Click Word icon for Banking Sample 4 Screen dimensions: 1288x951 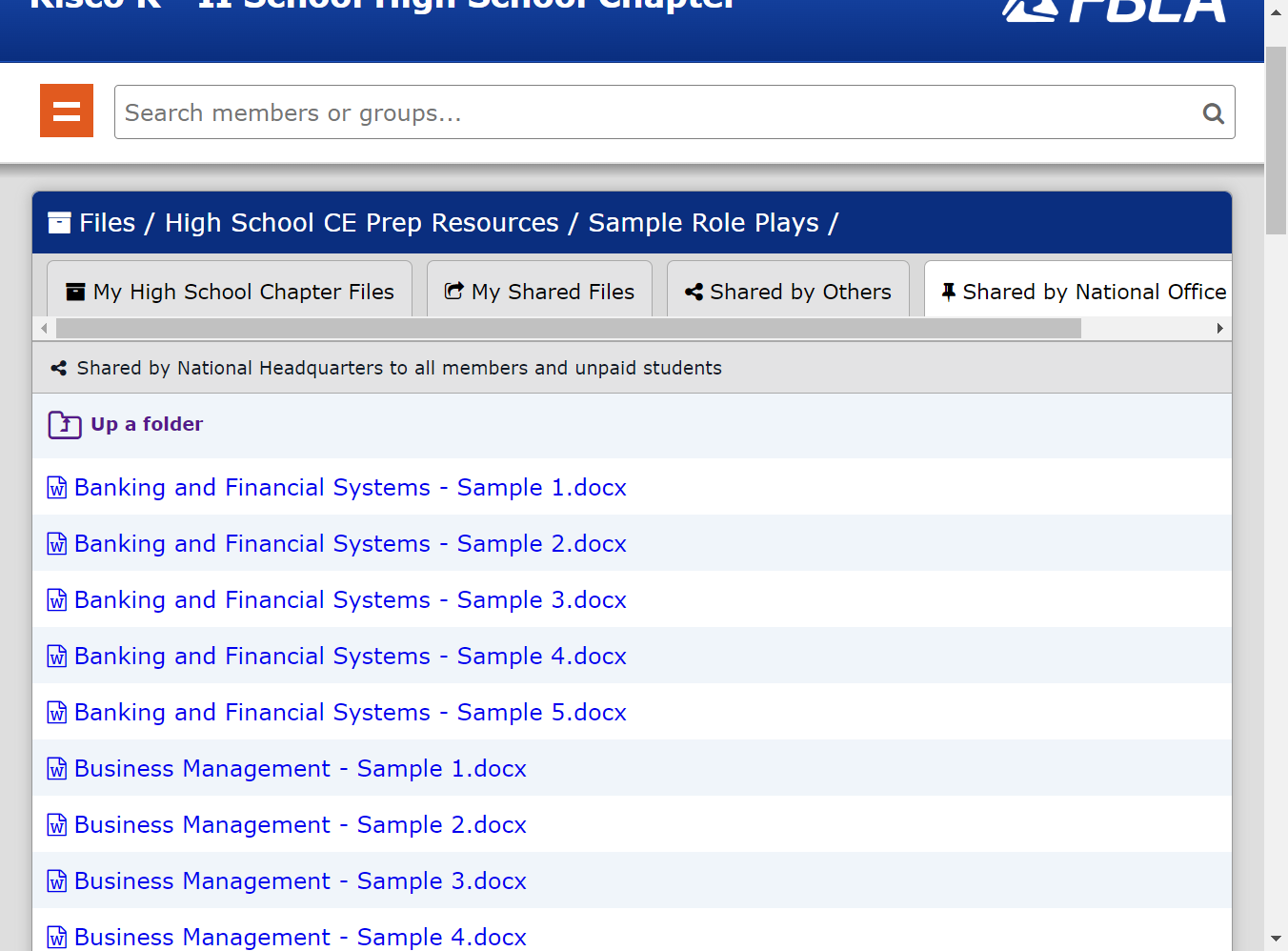pyautogui.click(x=57, y=657)
